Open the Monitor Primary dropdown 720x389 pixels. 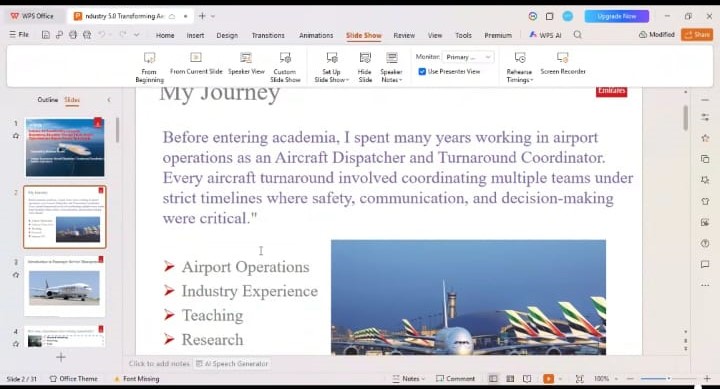pos(468,57)
